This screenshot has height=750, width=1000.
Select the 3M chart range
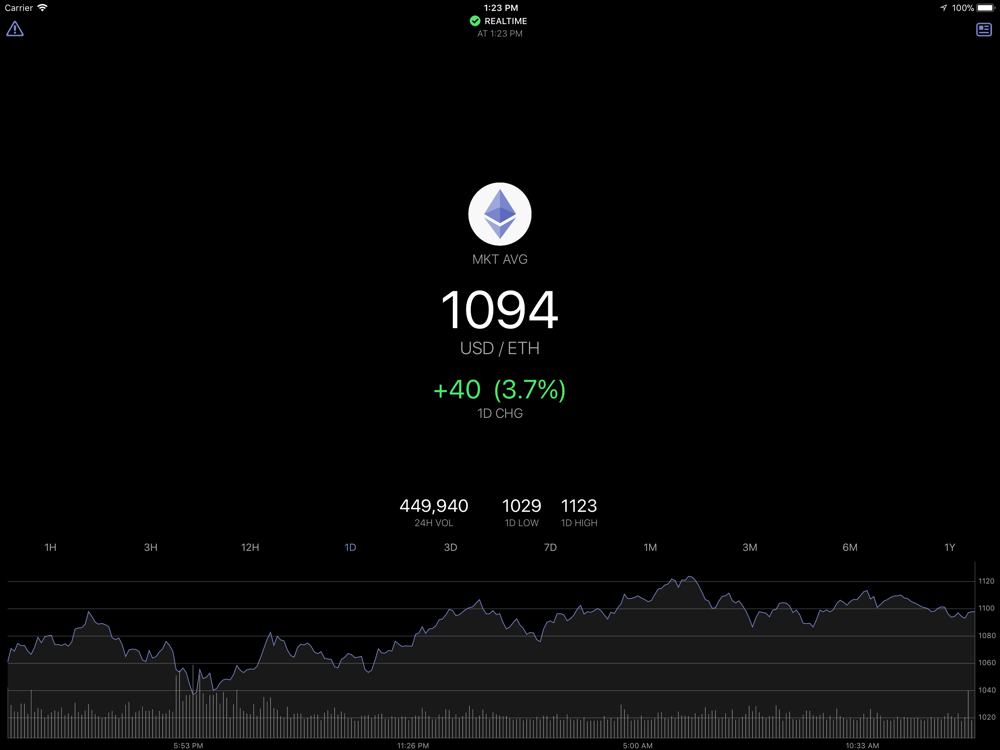[x=750, y=547]
